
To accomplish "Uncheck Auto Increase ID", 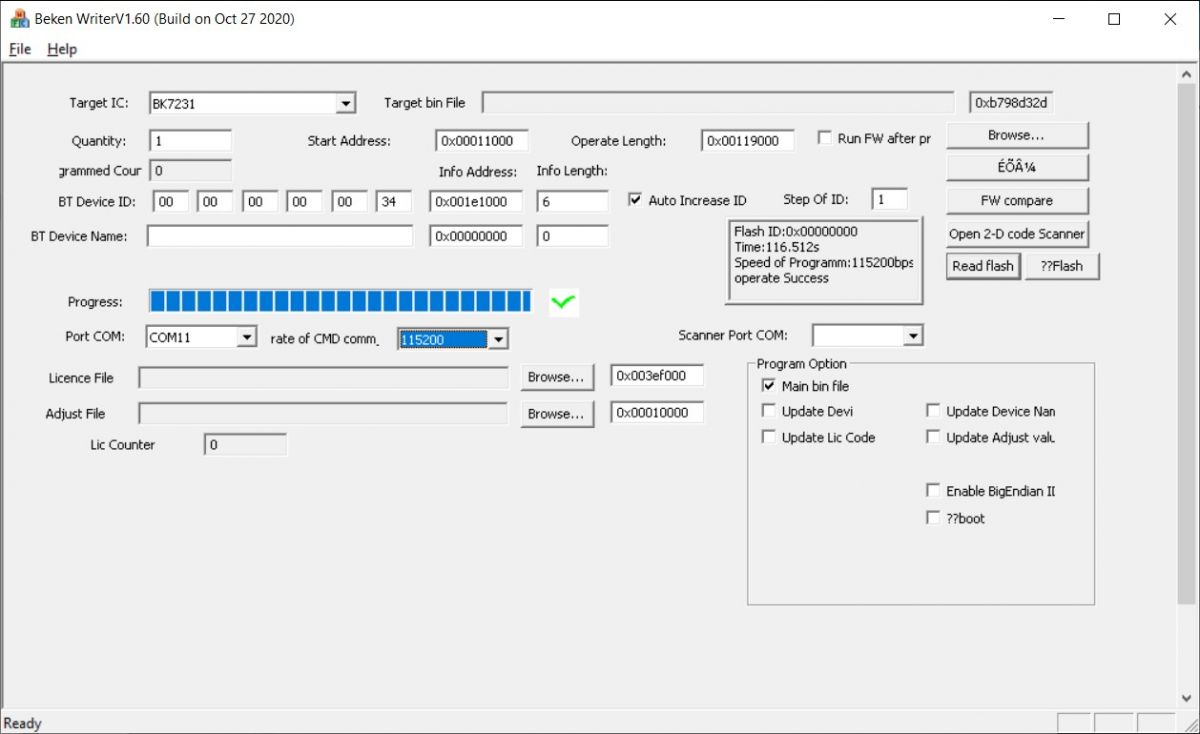I will click(635, 200).
